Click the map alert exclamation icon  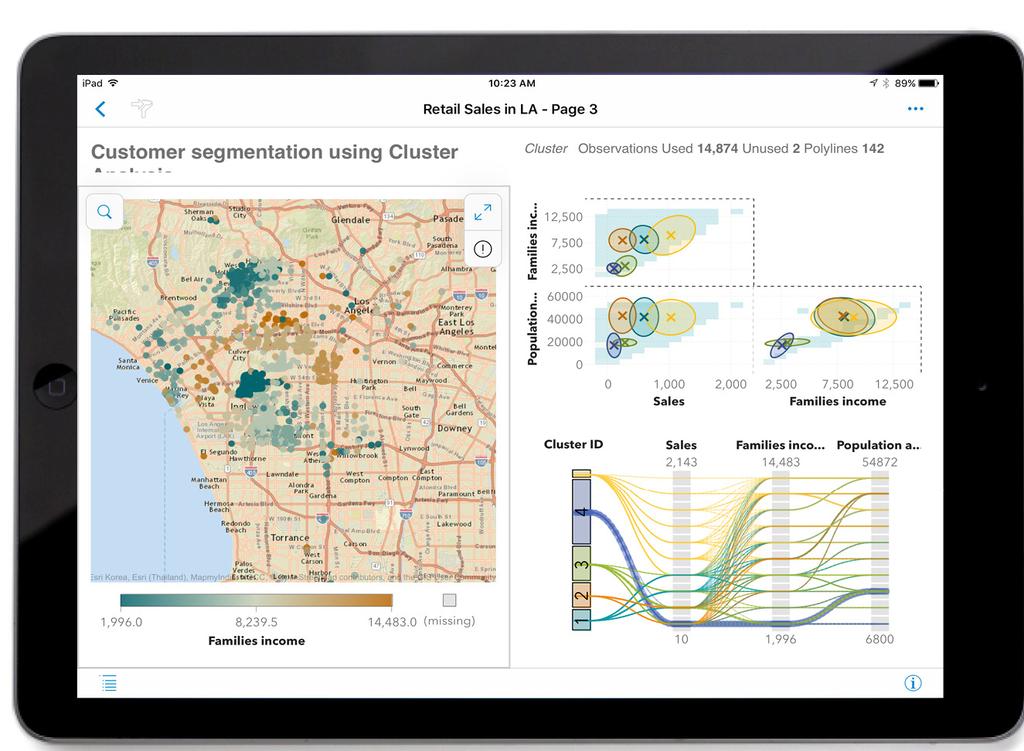point(483,249)
